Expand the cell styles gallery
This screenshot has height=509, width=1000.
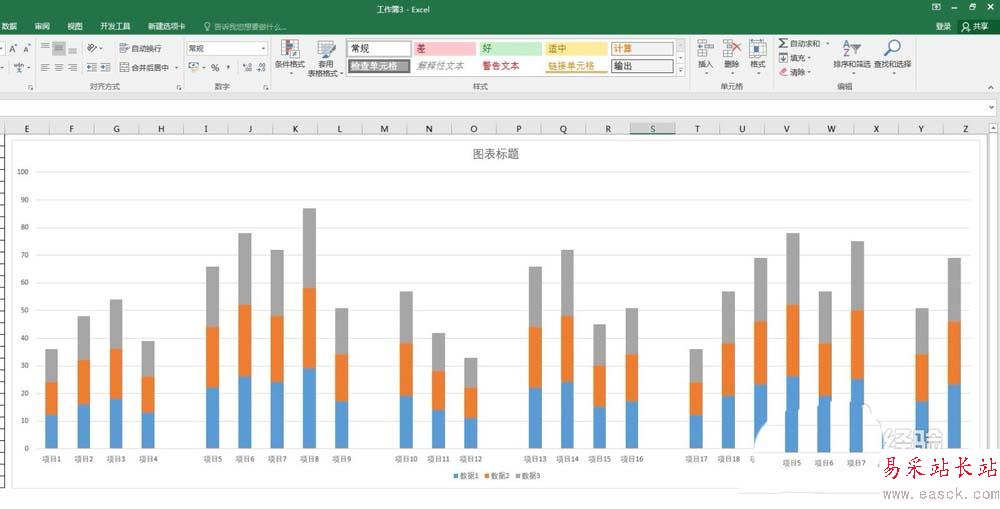681,71
